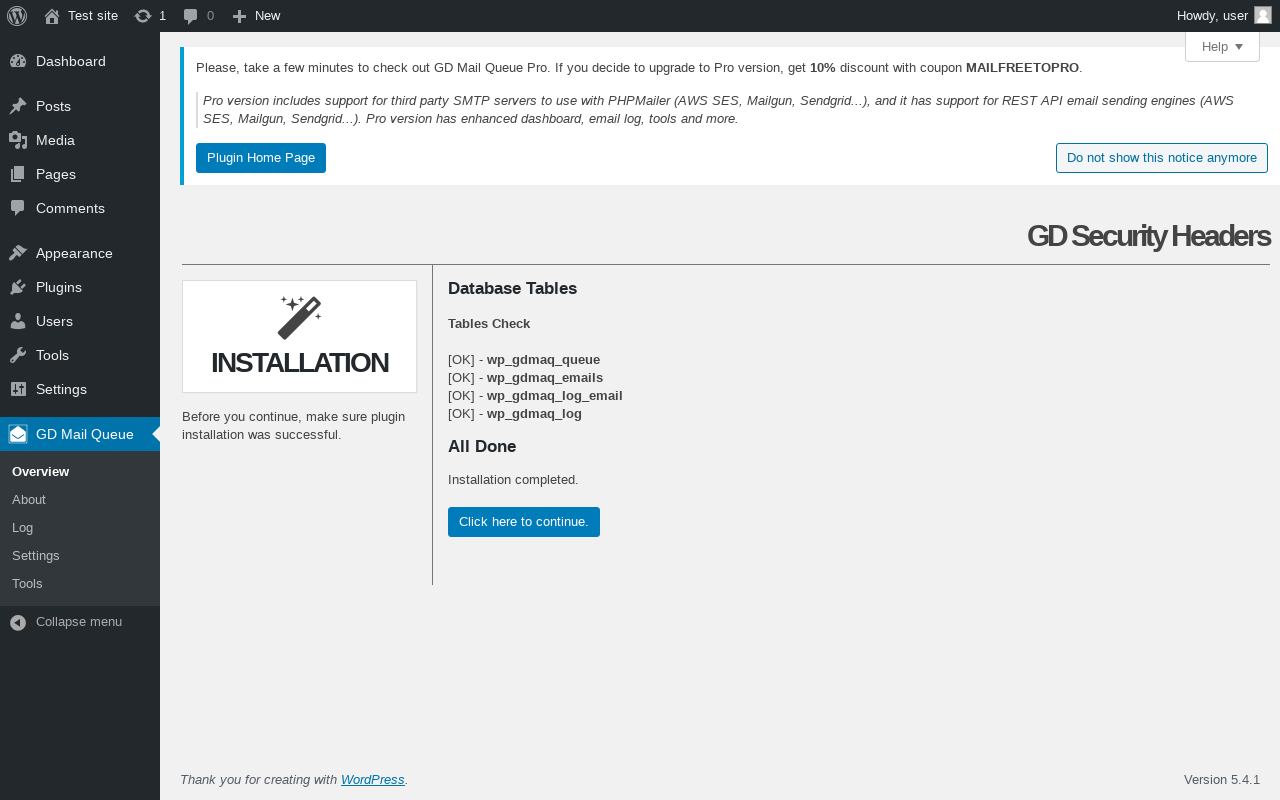Click the Dashboard gauge icon

[x=18, y=61]
